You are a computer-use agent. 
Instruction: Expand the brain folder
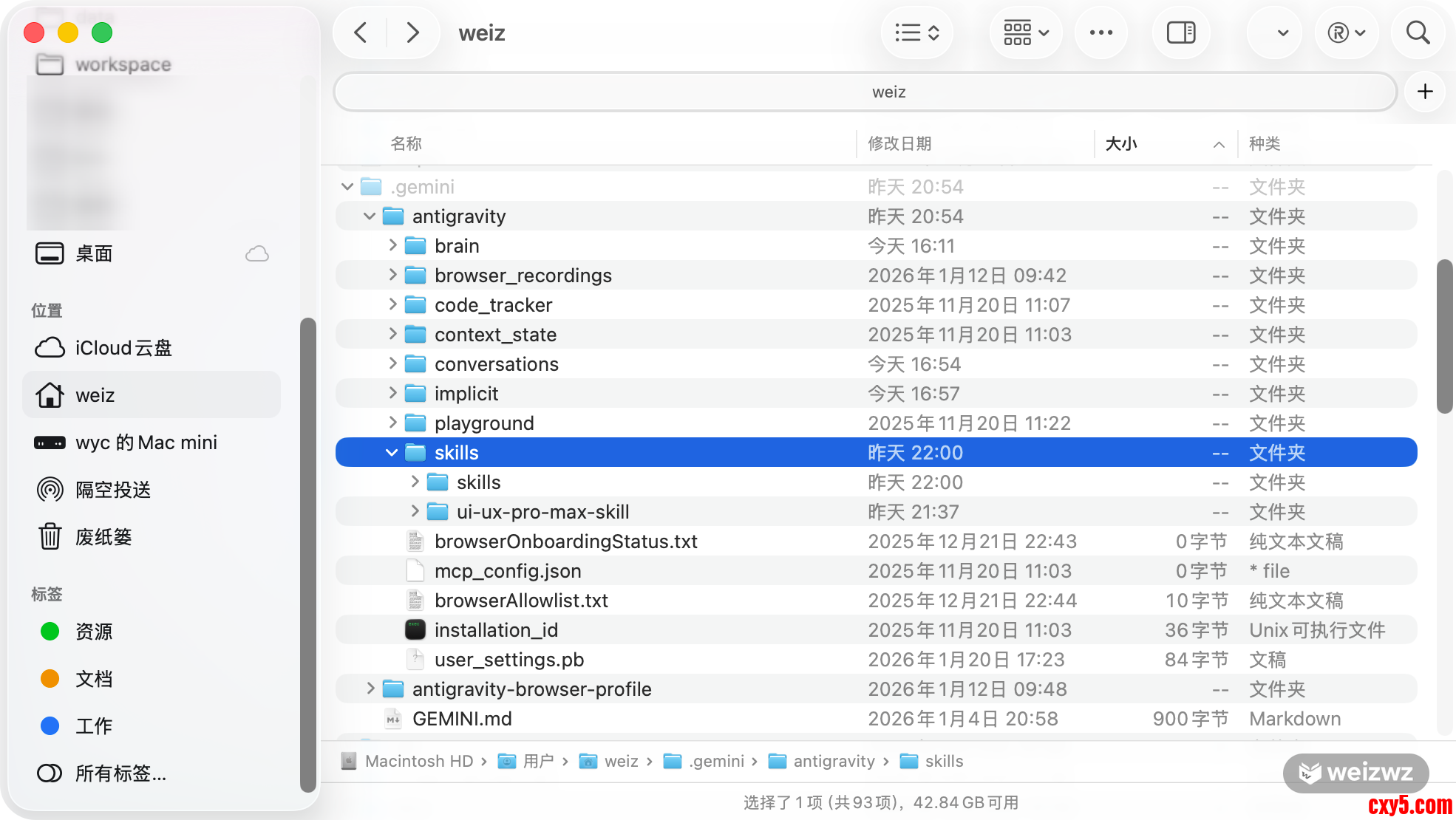pyautogui.click(x=392, y=245)
